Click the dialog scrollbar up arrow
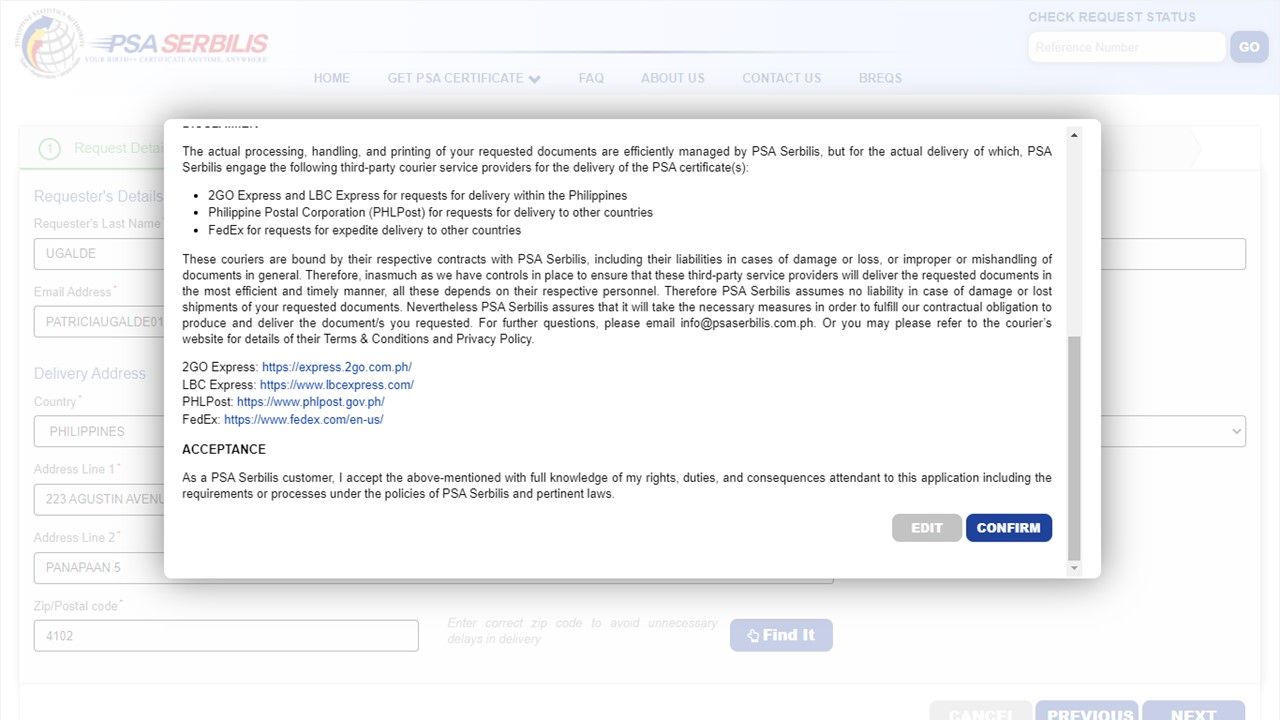 click(1074, 135)
